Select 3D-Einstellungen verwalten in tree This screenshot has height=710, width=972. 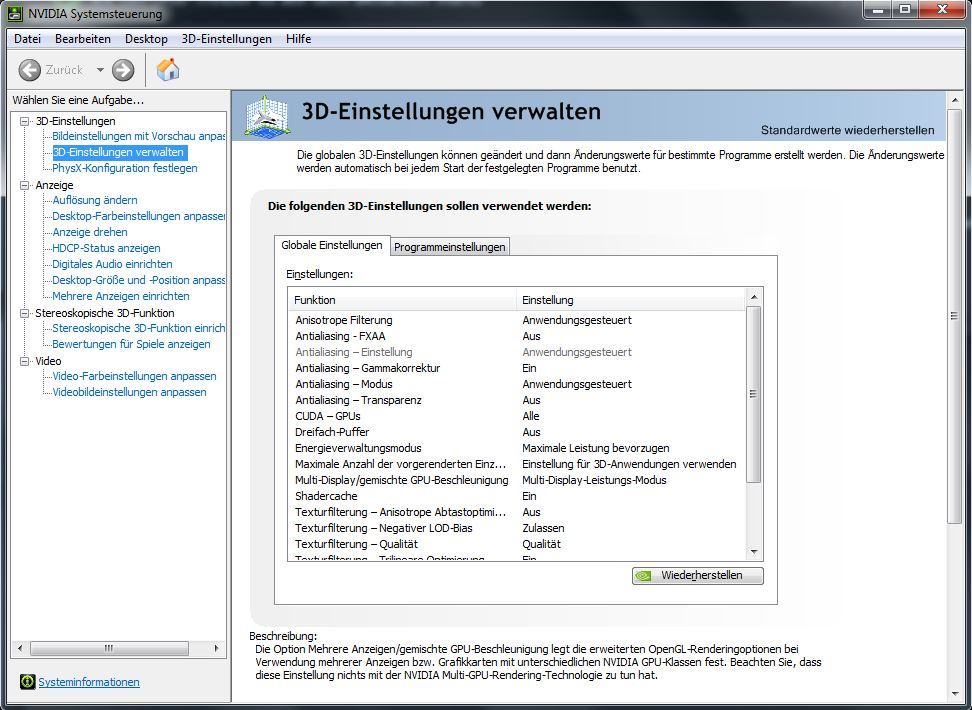[x=118, y=152]
